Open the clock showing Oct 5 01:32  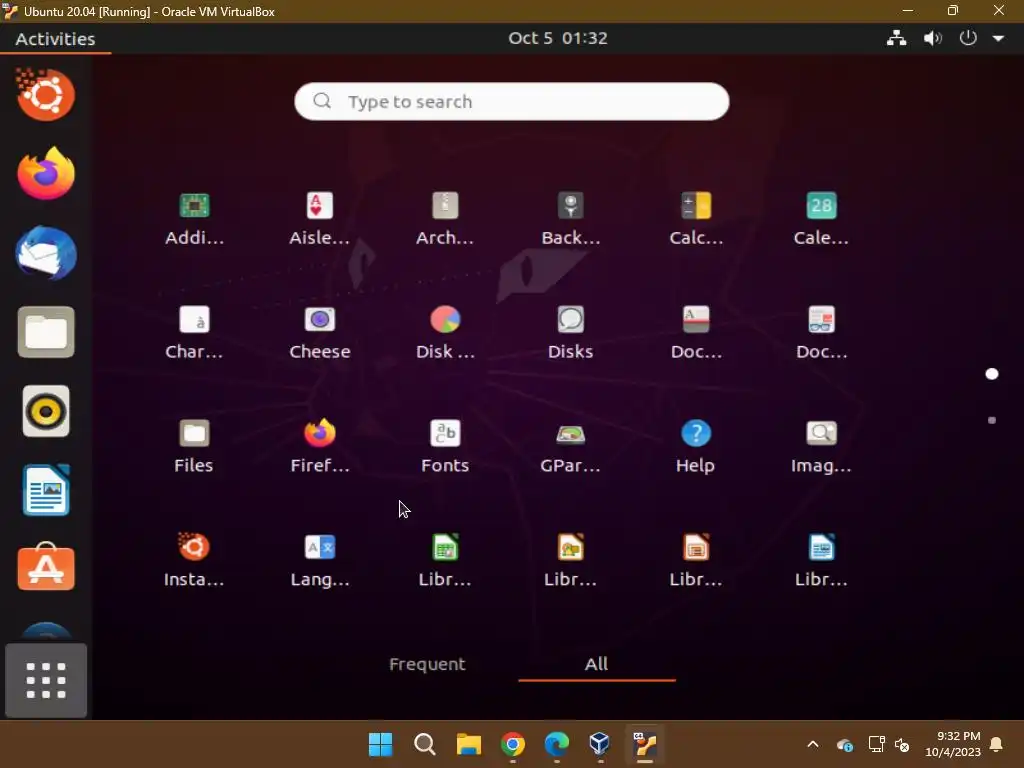pyautogui.click(x=558, y=38)
